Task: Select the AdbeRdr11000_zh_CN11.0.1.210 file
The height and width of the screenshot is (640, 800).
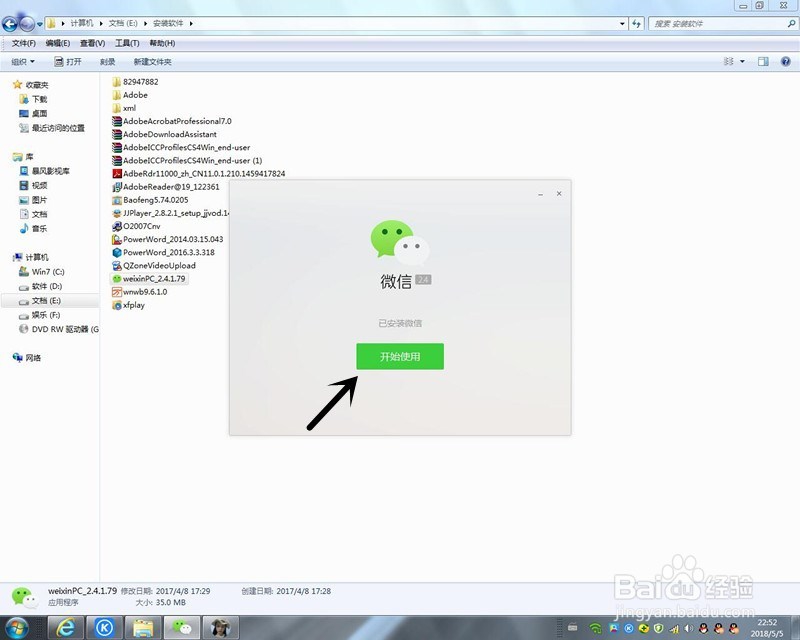Action: click(198, 174)
